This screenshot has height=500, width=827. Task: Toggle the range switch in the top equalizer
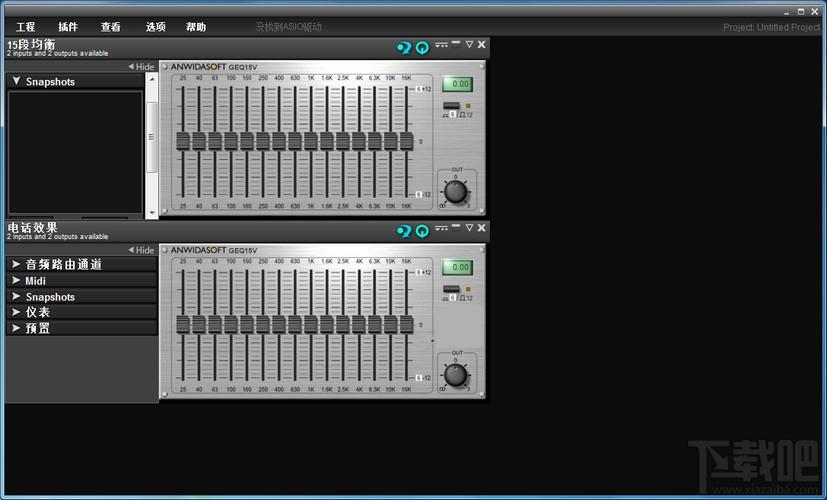click(451, 106)
